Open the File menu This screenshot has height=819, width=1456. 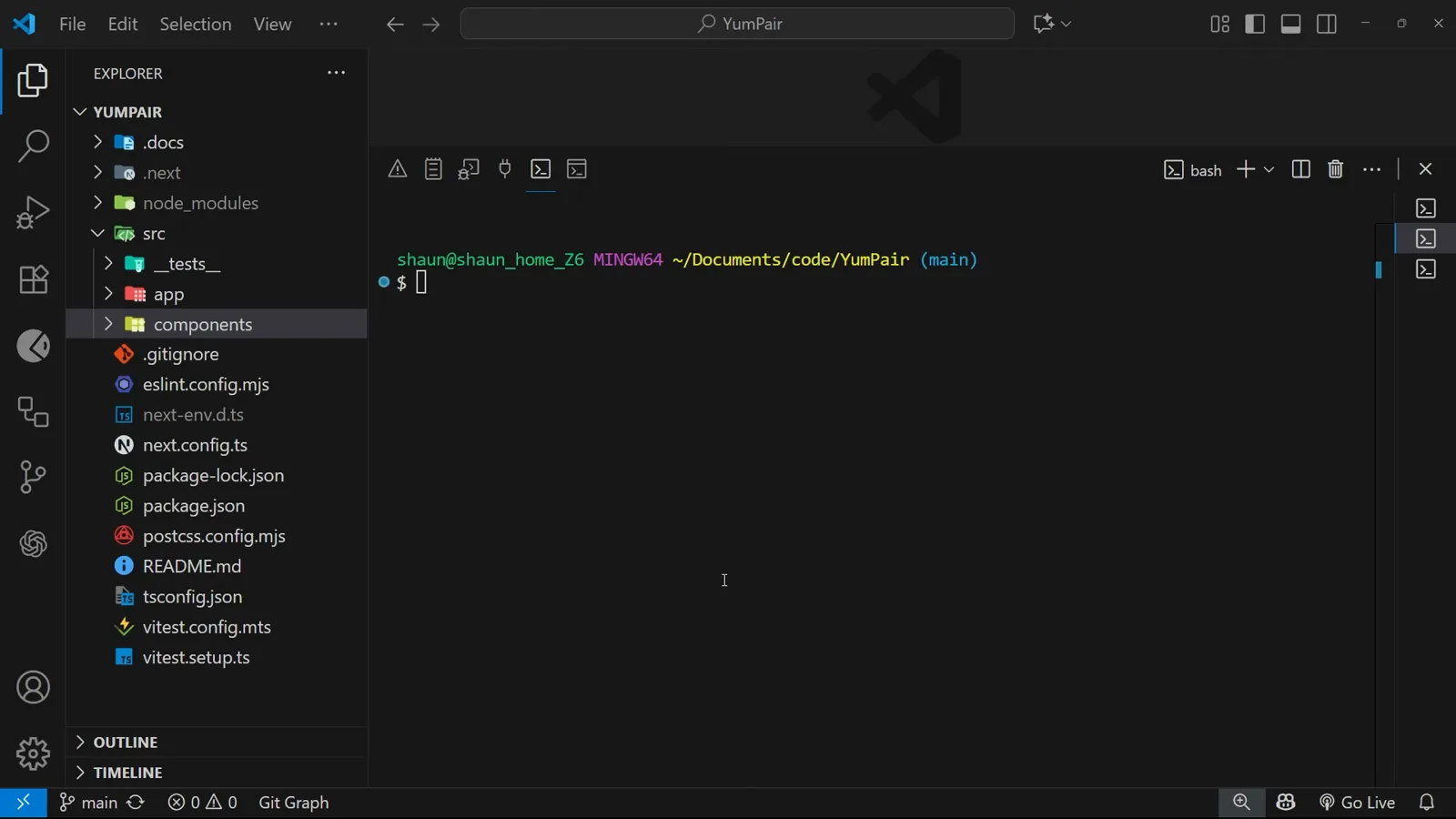coord(72,24)
